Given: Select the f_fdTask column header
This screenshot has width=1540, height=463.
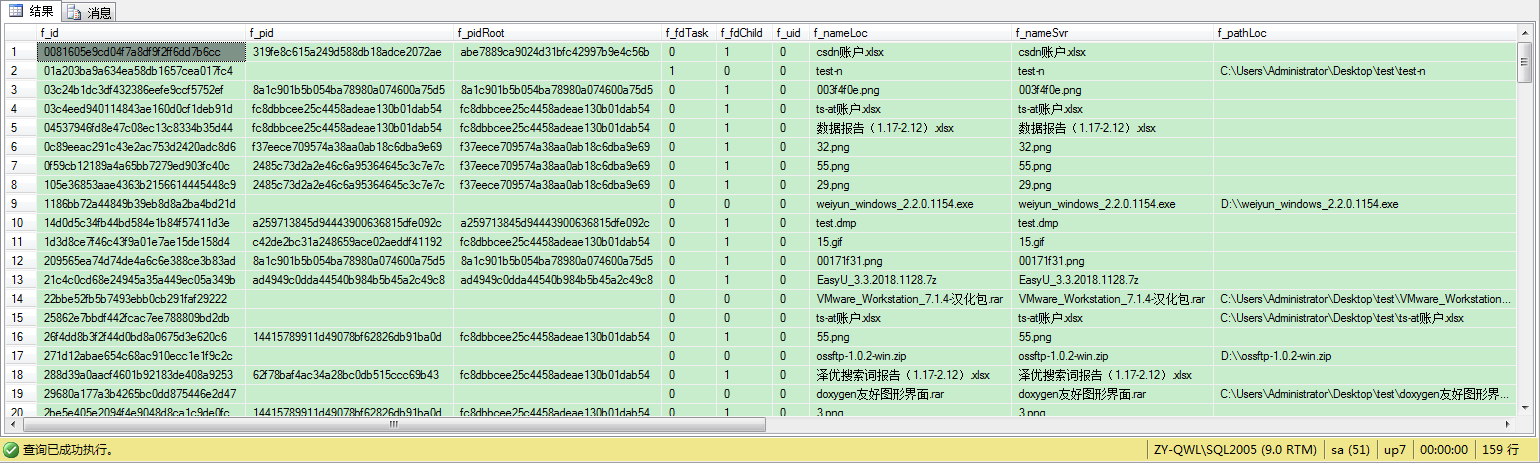Looking at the screenshot, I should coord(687,33).
